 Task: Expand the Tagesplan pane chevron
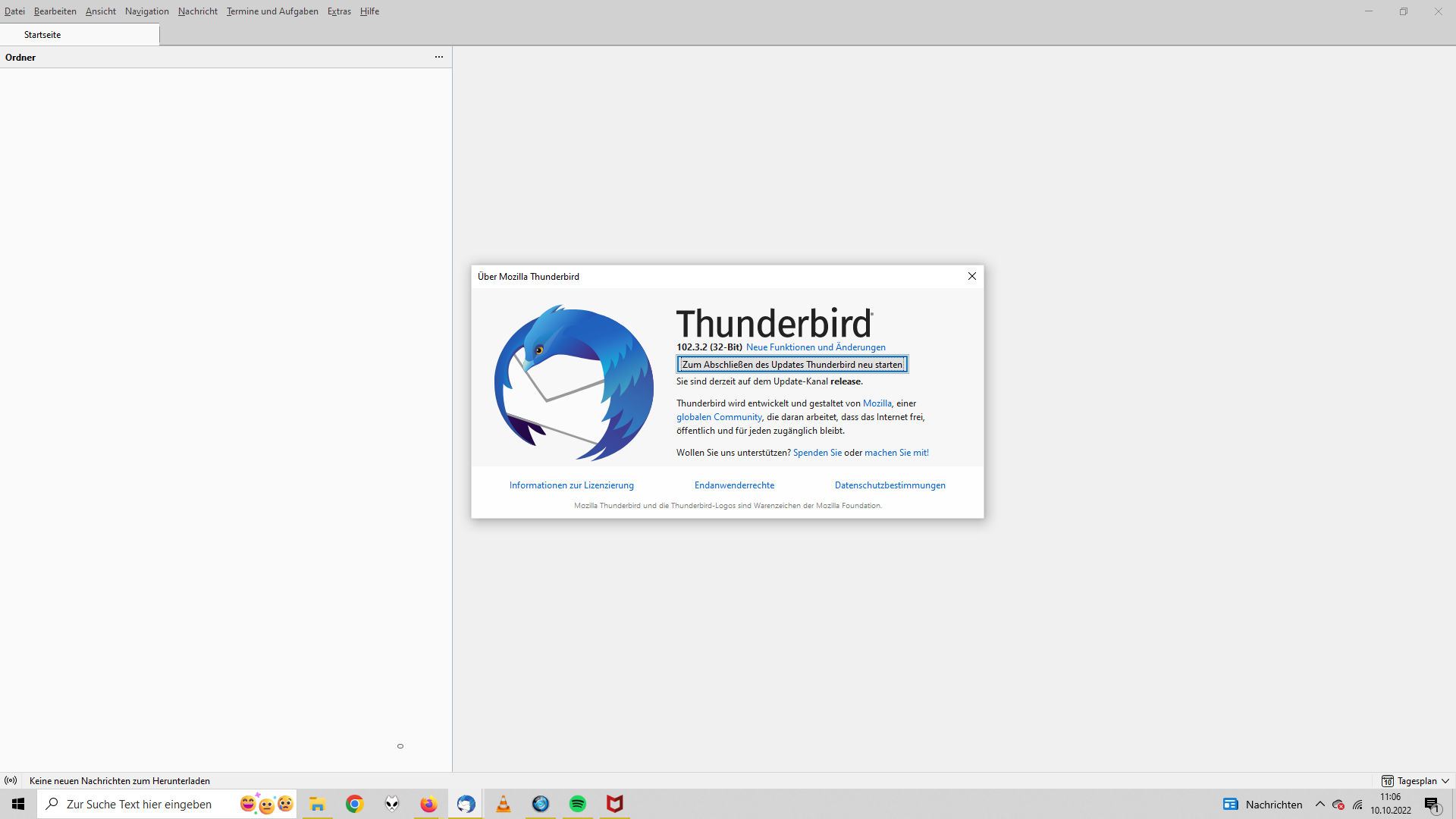pyautogui.click(x=1445, y=780)
